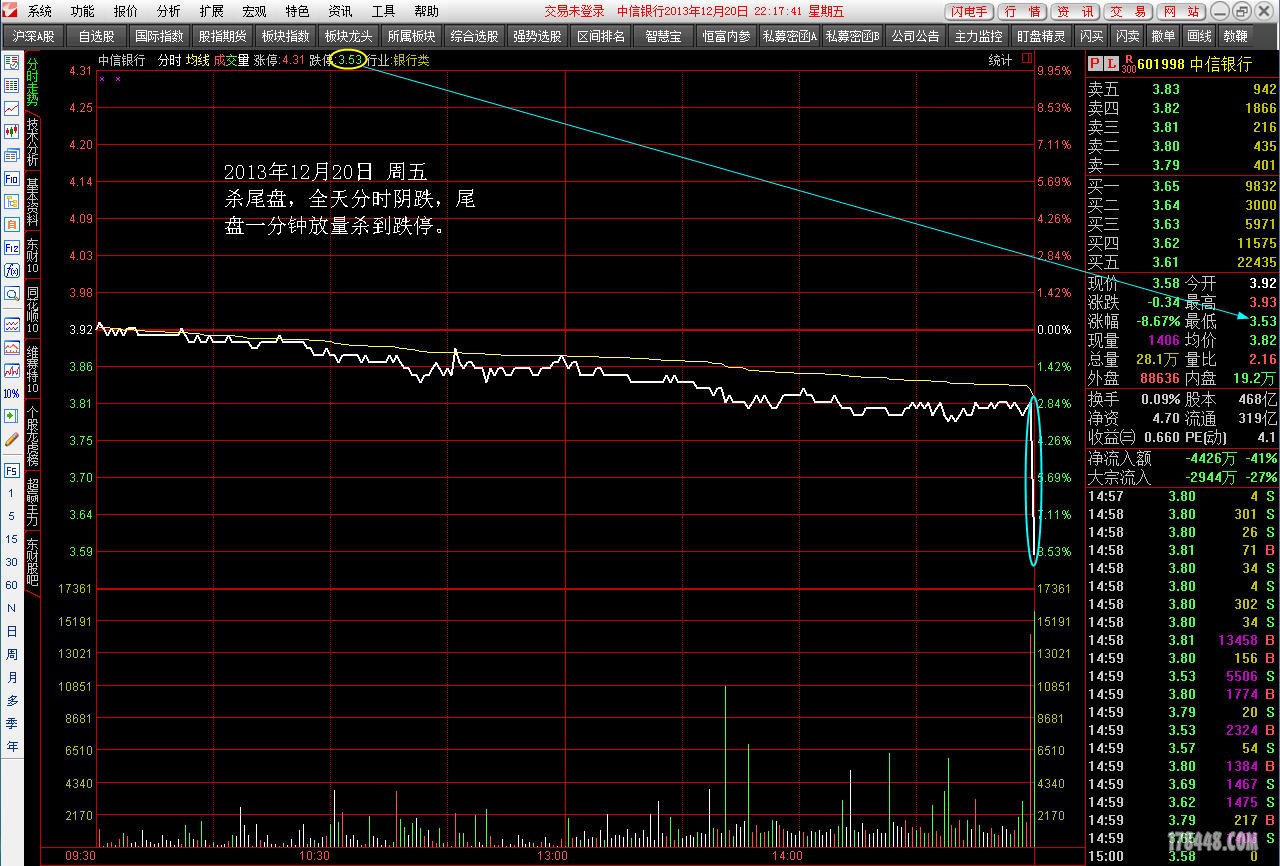1280x866 pixels.
Task: Open the 资讯 menu
Action: click(340, 11)
